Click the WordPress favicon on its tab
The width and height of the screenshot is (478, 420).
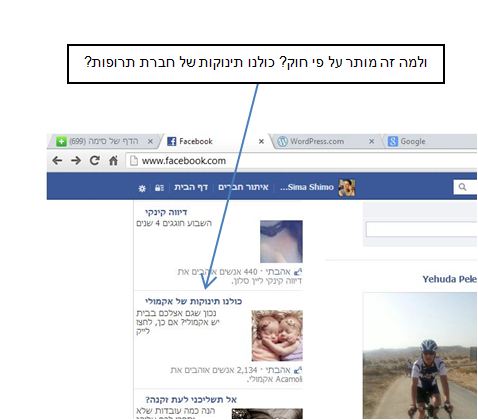282,141
